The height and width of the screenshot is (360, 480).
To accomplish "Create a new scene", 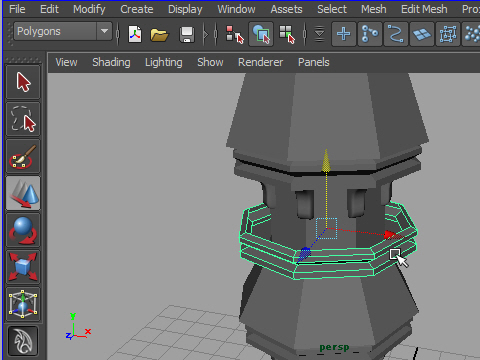I will tap(135, 34).
